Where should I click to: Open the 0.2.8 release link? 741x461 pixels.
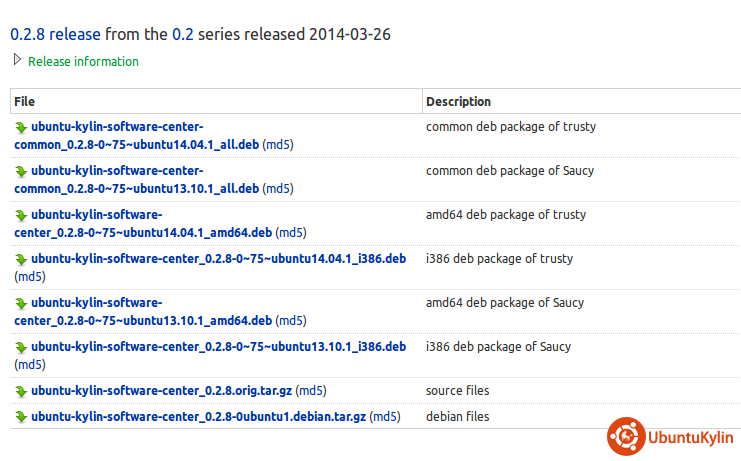(55, 35)
